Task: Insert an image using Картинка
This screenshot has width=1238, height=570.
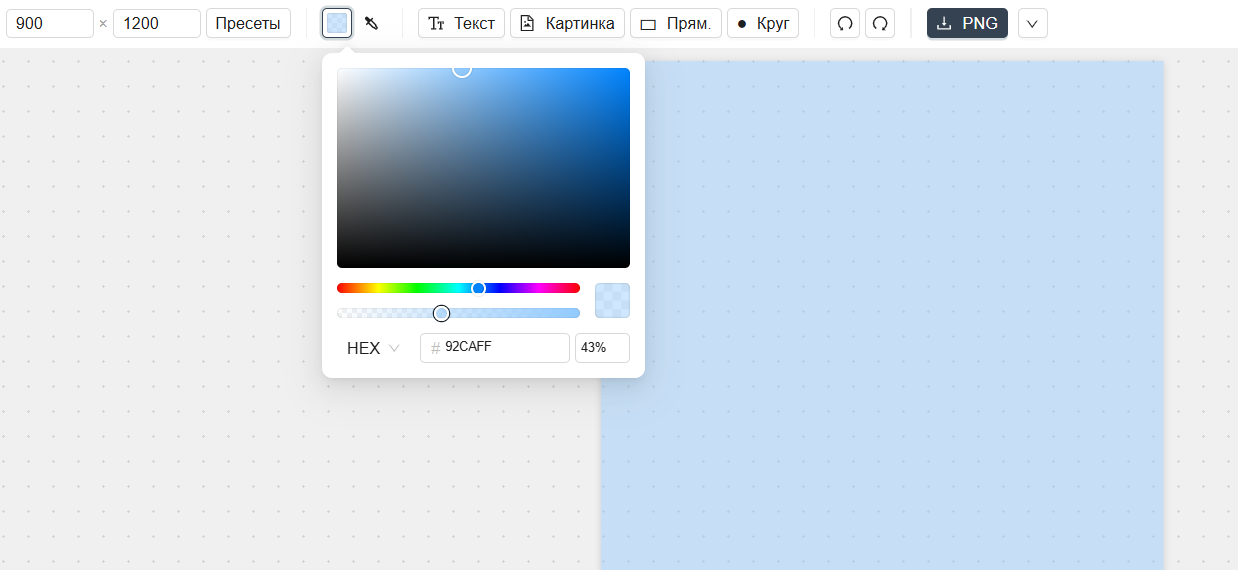Action: 567,23
